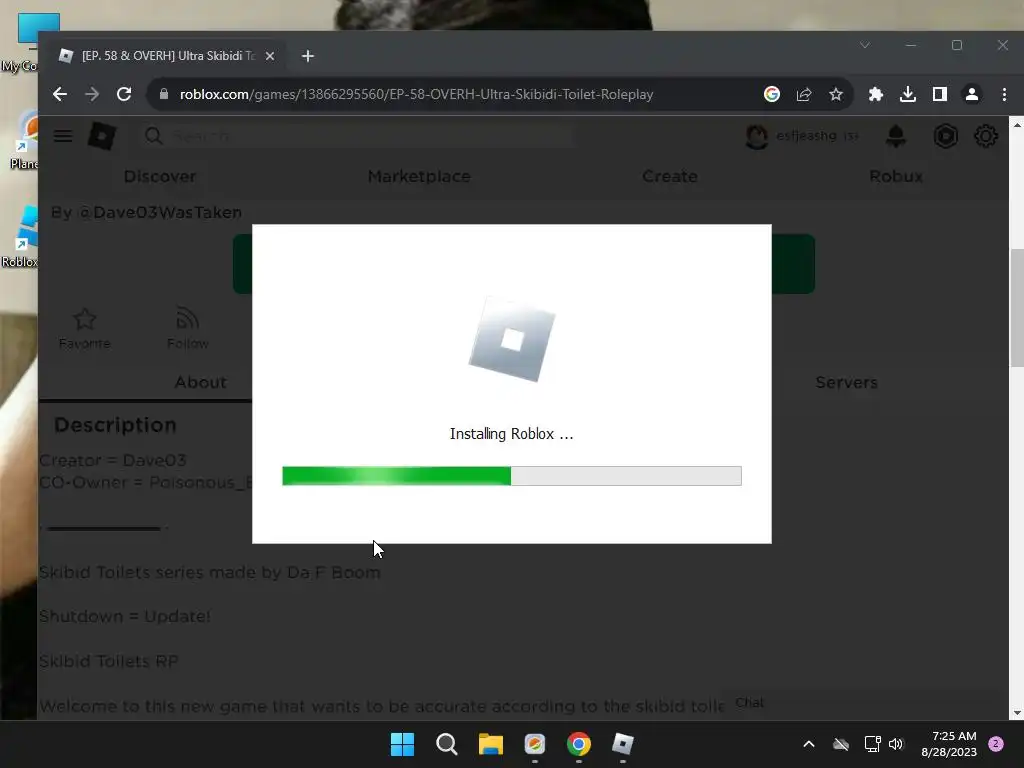Click Chrome's forward arrow
This screenshot has width=1024, height=768.
coord(92,94)
